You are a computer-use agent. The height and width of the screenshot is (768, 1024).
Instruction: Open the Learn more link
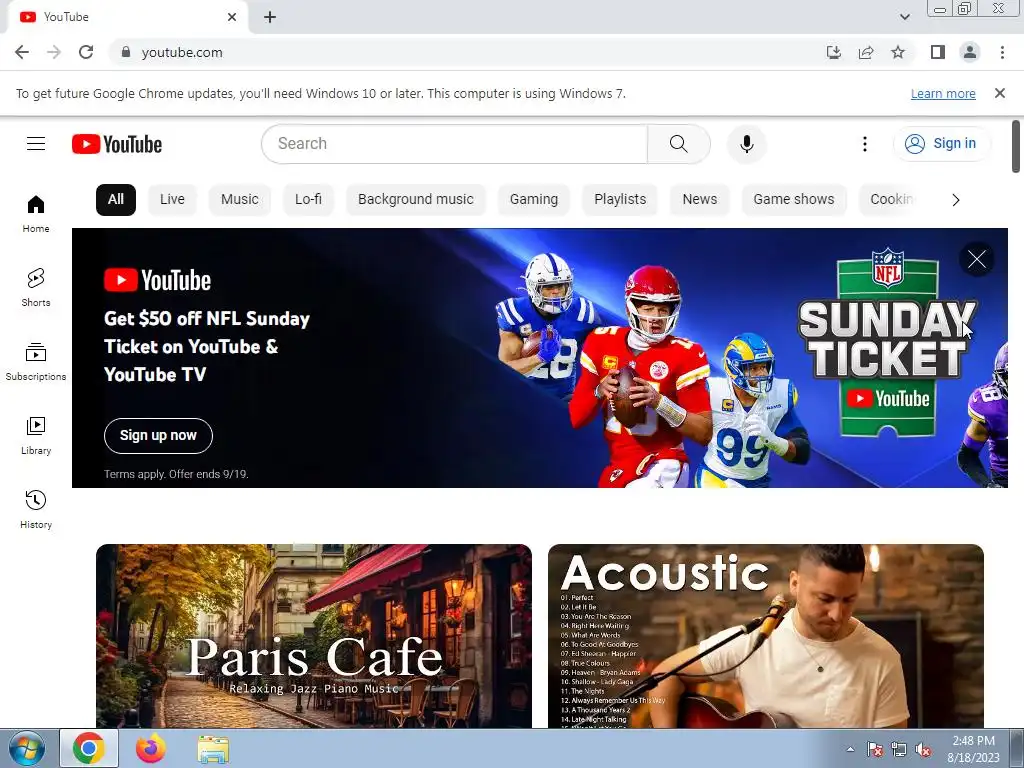point(943,93)
